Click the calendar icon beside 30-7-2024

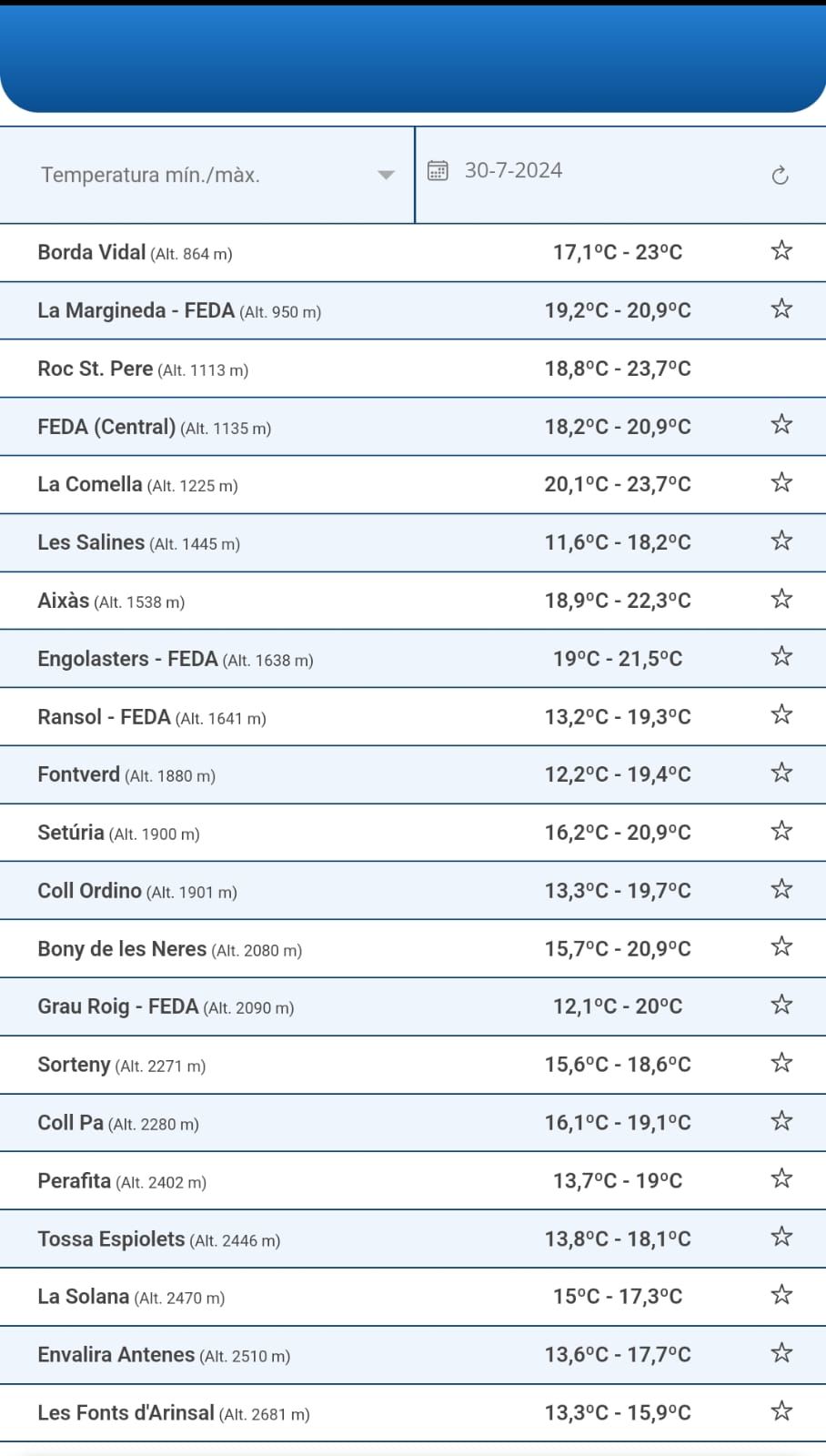438,170
